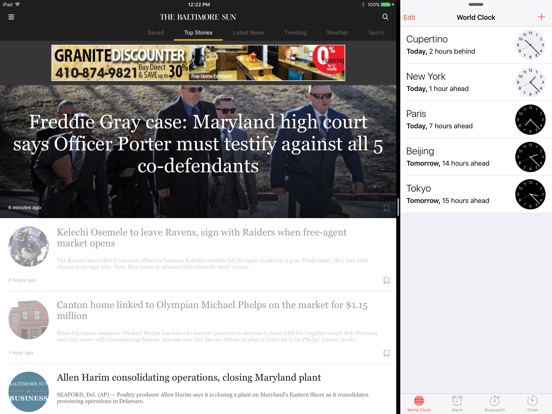Tap 'Today, 2 hours behind' under Cupertino
552x414 pixels.
click(x=441, y=51)
